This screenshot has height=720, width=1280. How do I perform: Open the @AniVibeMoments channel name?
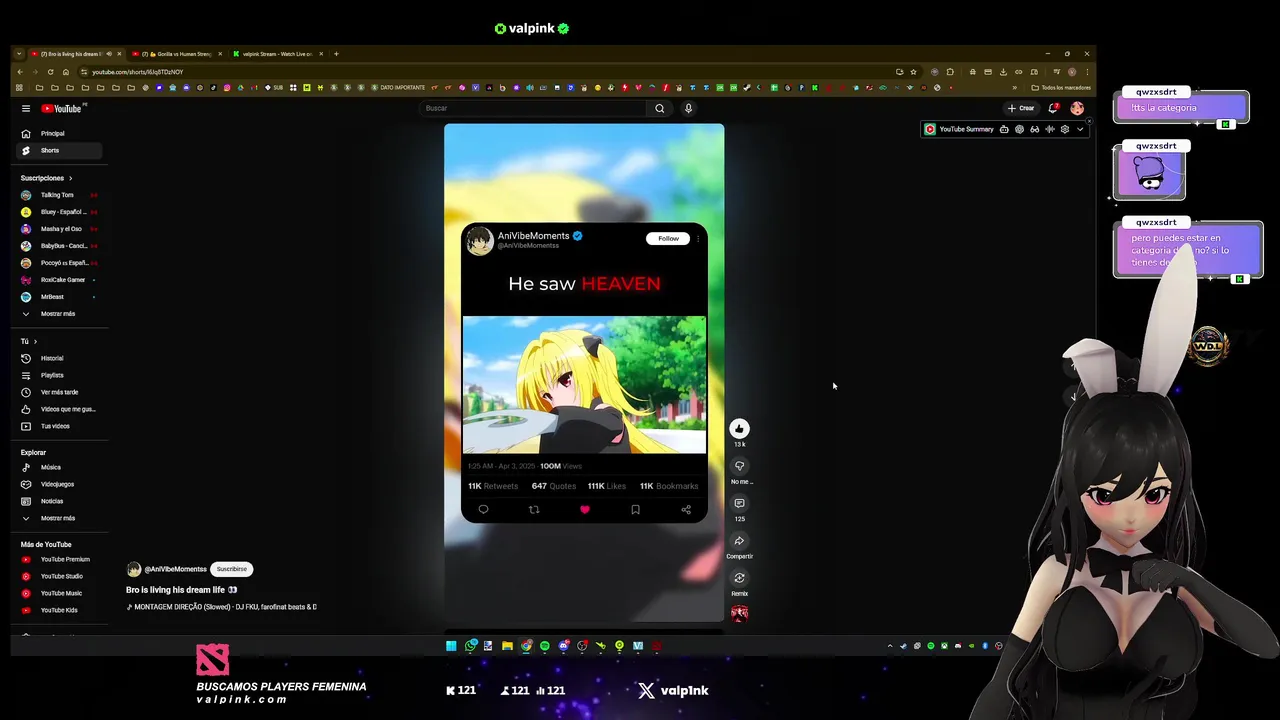click(175, 569)
